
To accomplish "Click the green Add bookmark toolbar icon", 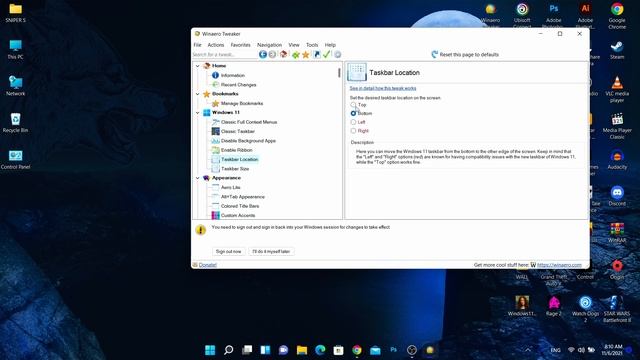I will [296, 55].
